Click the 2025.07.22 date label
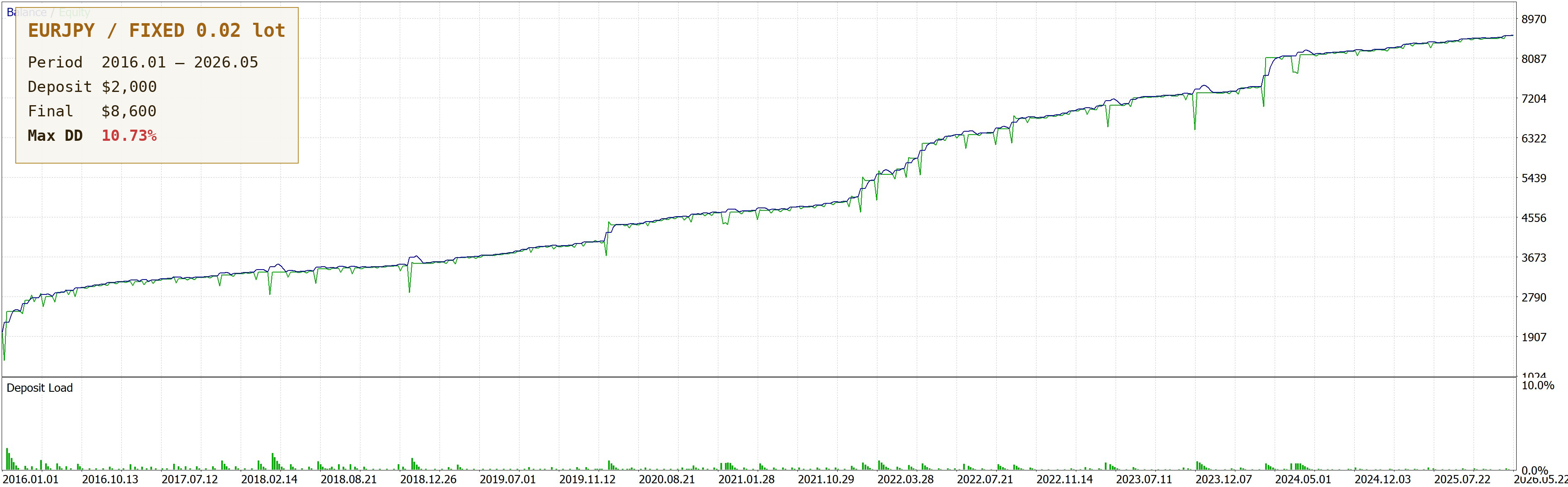Screen dimensions: 1568x487 (x=1462, y=479)
